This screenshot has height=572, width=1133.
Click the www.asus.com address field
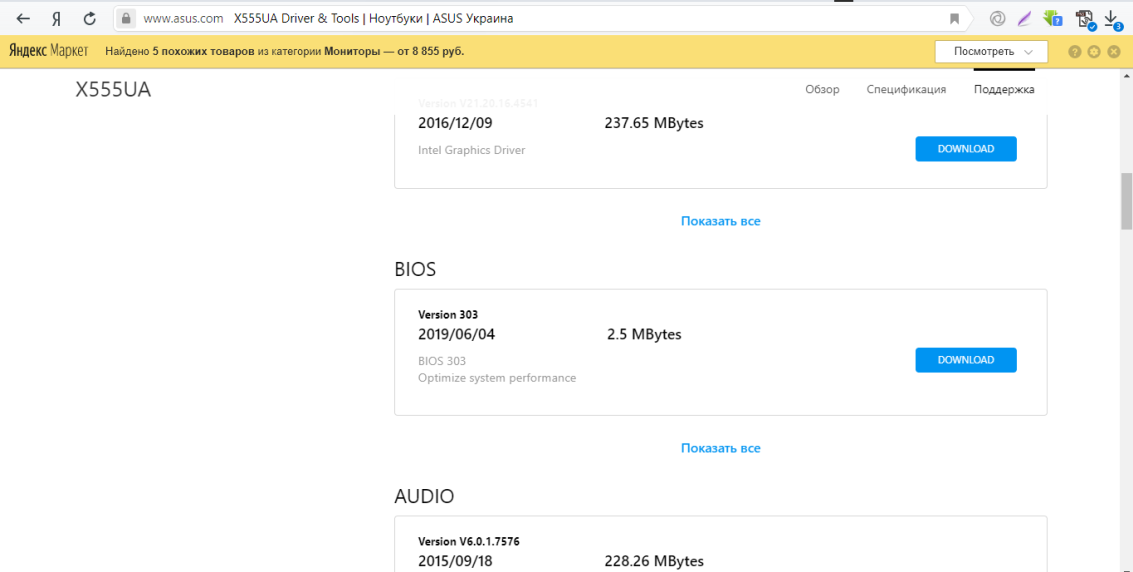point(183,19)
